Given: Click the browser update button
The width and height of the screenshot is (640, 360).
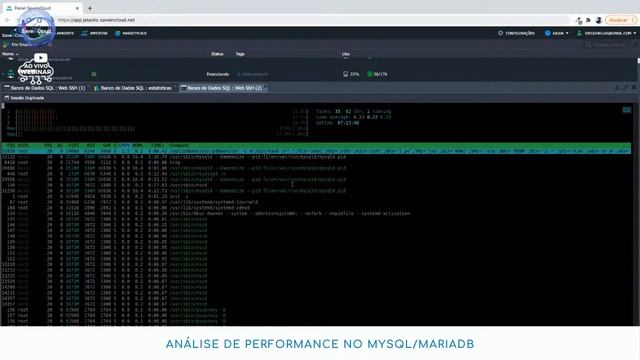Looking at the screenshot, I should click(x=620, y=20).
